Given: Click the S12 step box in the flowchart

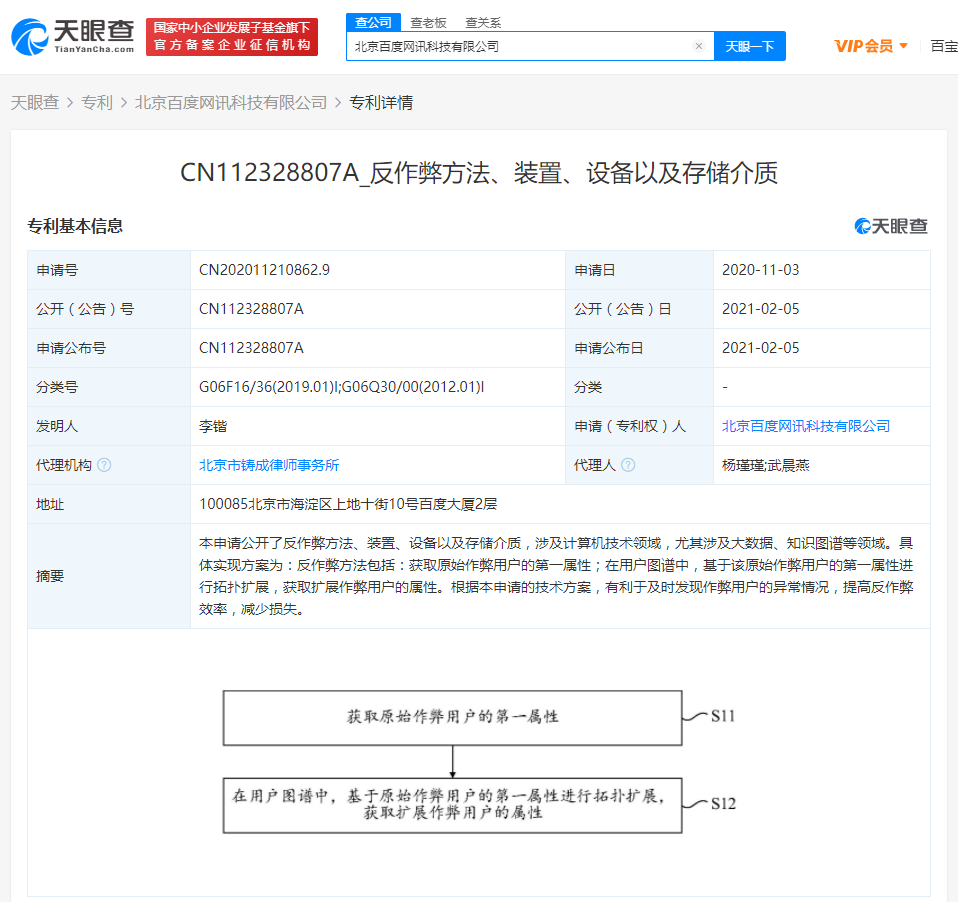Looking at the screenshot, I should [x=452, y=805].
